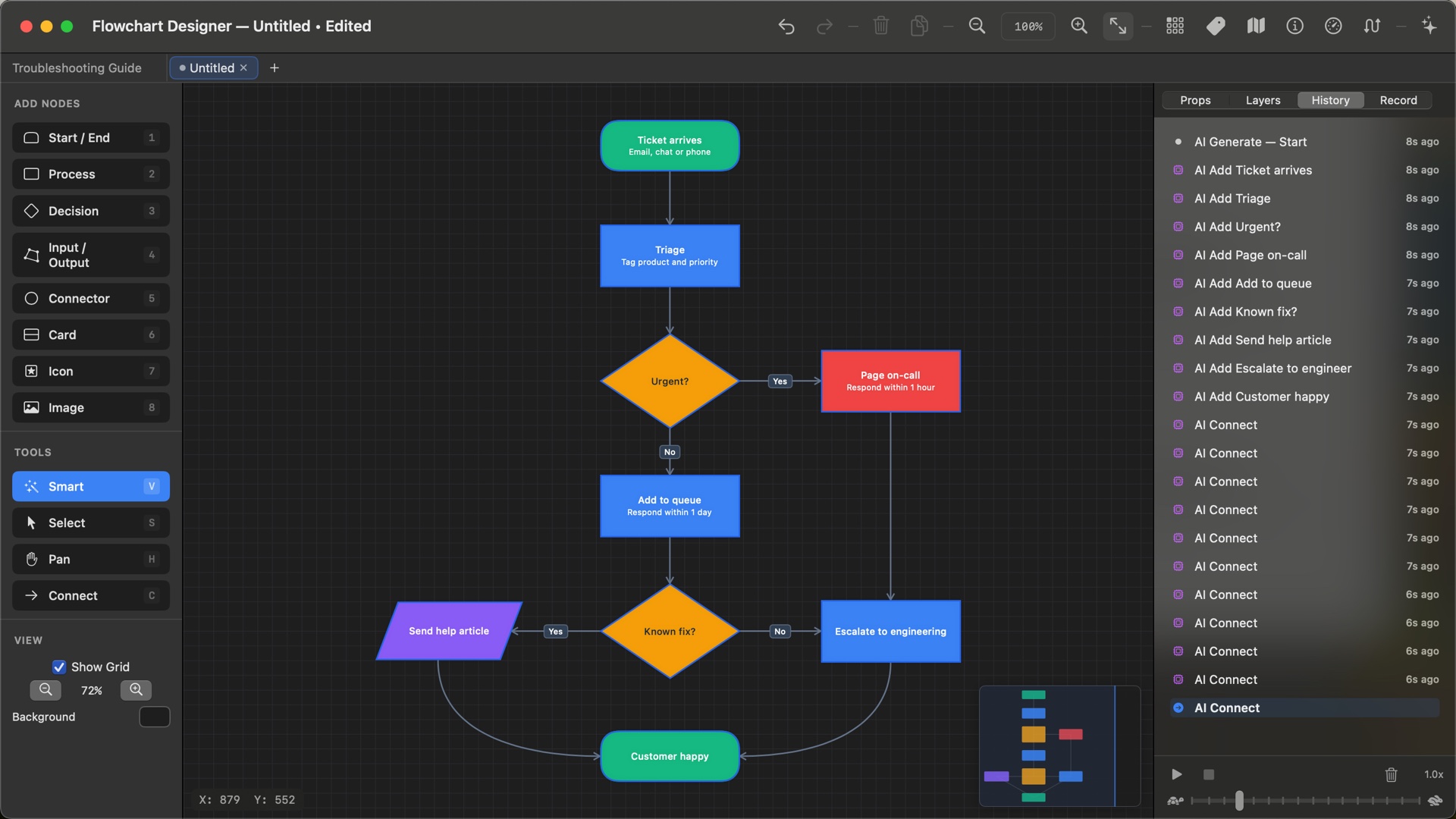This screenshot has height=819, width=1456.
Task: Add a Connector node
Action: [91, 299]
